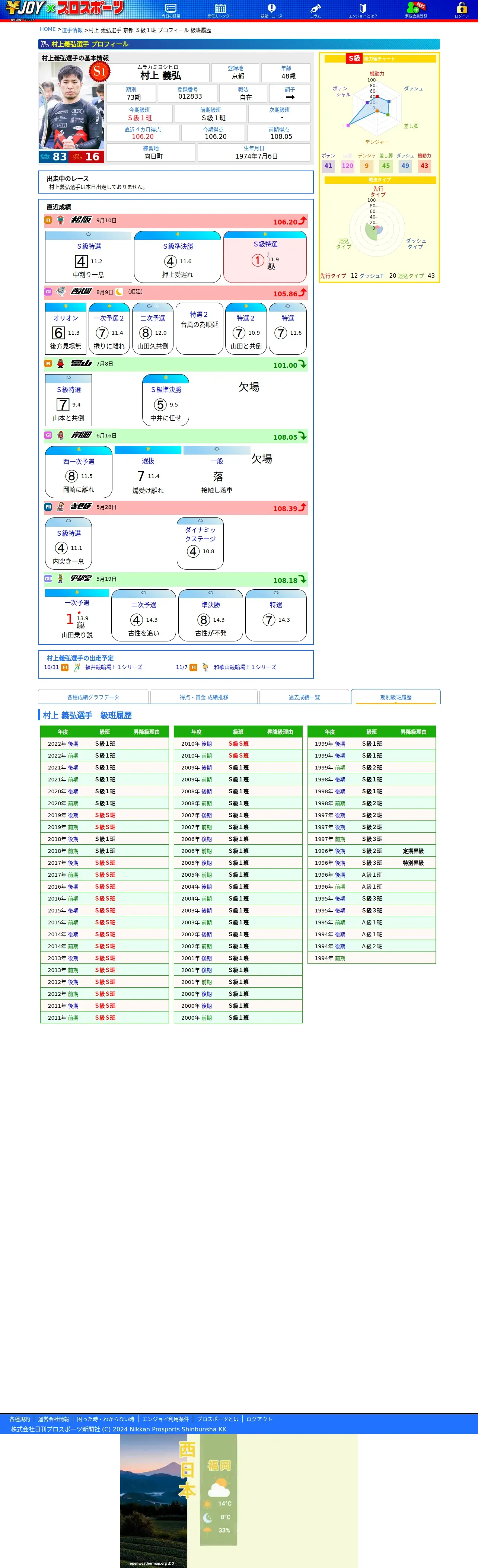Open 福井競輪場F1シリーズ schedule link
Viewport: 478px width, 1568px height.
pyautogui.click(x=113, y=667)
